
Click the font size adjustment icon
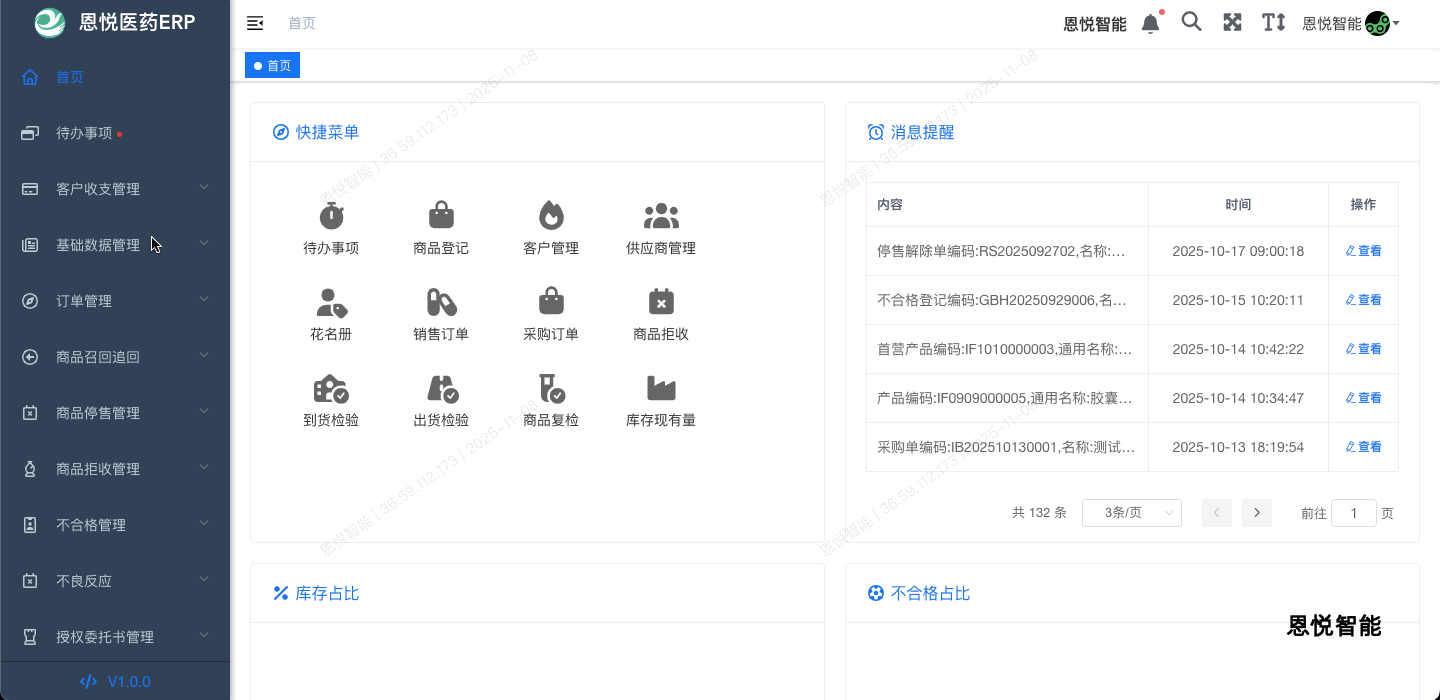tap(1273, 22)
